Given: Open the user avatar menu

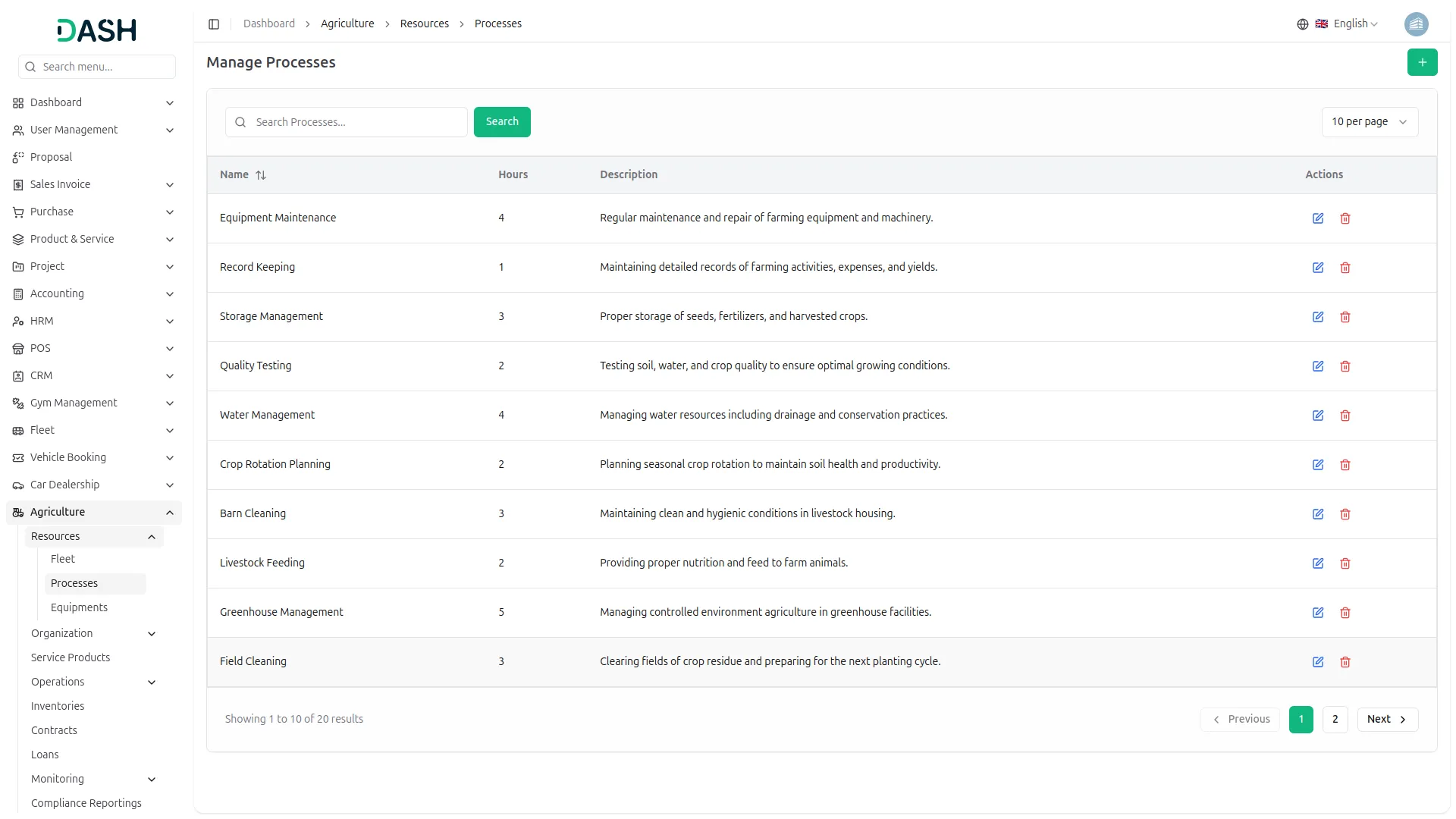Looking at the screenshot, I should tap(1416, 24).
